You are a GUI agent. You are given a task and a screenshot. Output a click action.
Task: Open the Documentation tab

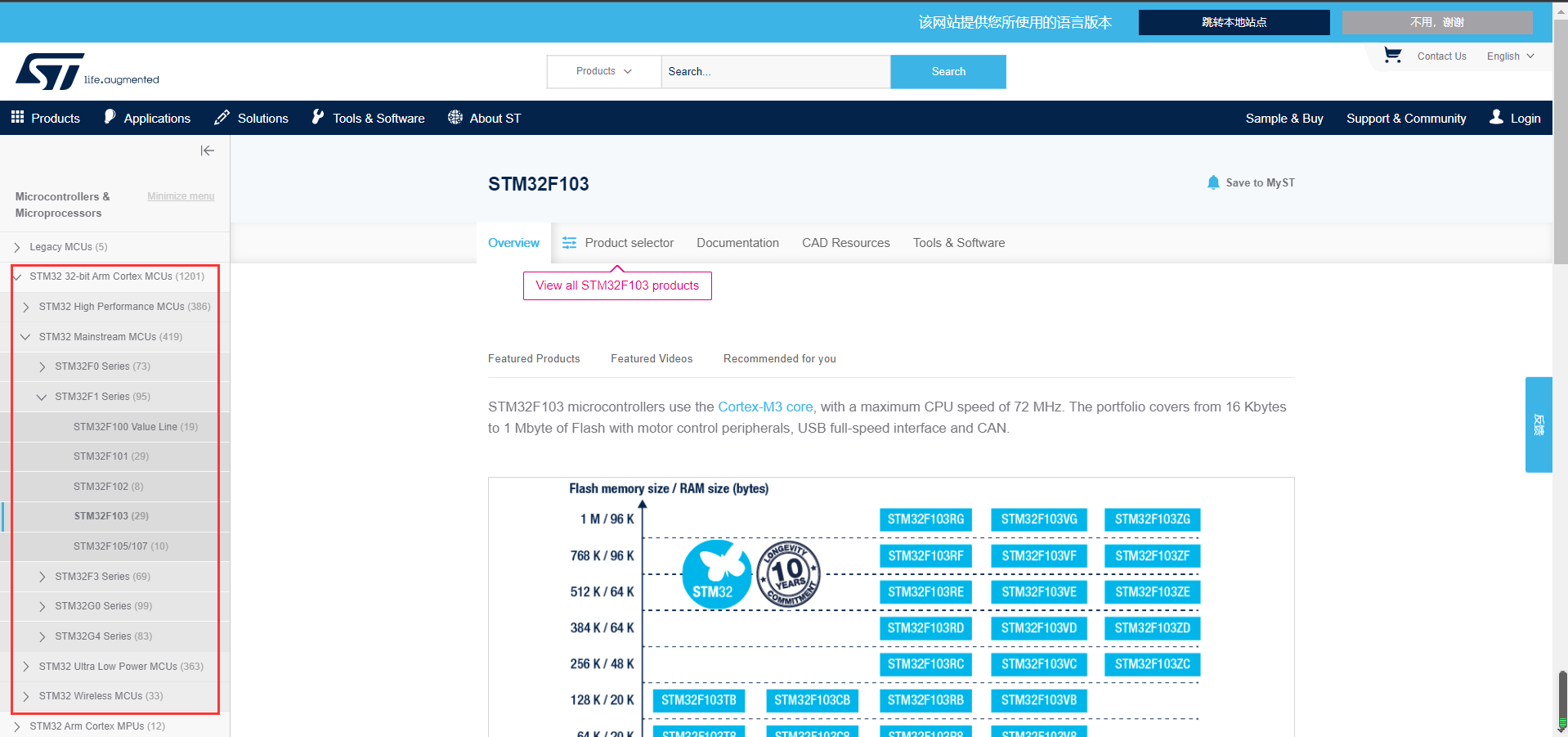(737, 243)
